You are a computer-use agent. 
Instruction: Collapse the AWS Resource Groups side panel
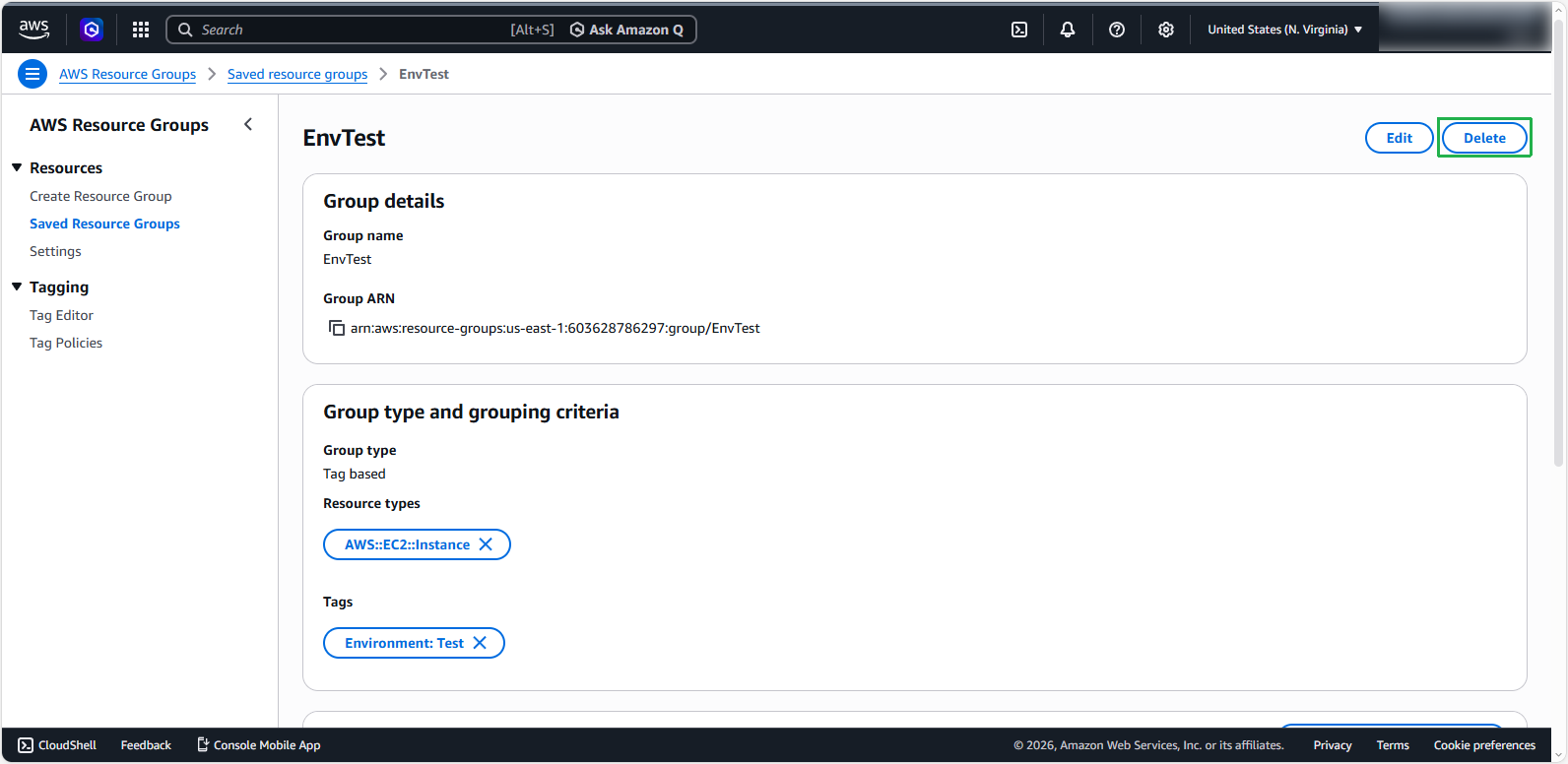pyautogui.click(x=248, y=124)
